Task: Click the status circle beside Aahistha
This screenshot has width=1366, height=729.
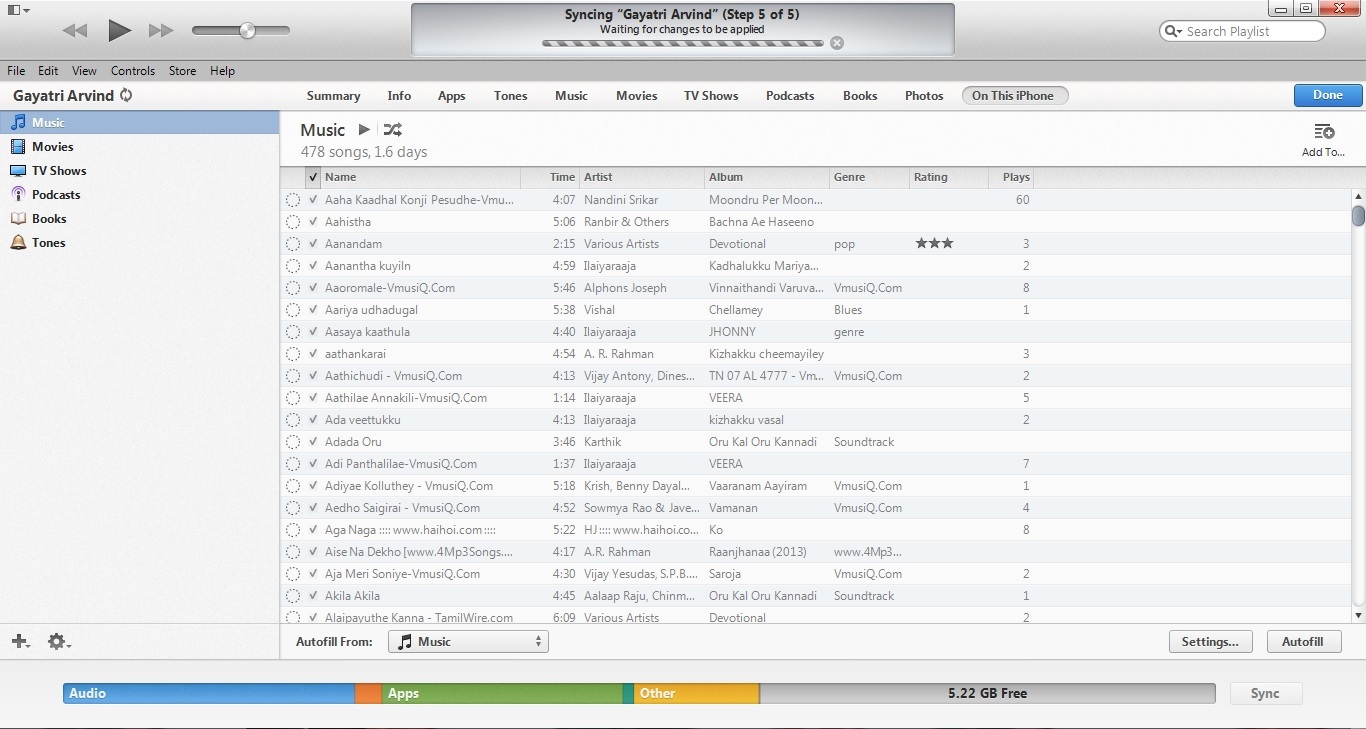Action: tap(293, 222)
